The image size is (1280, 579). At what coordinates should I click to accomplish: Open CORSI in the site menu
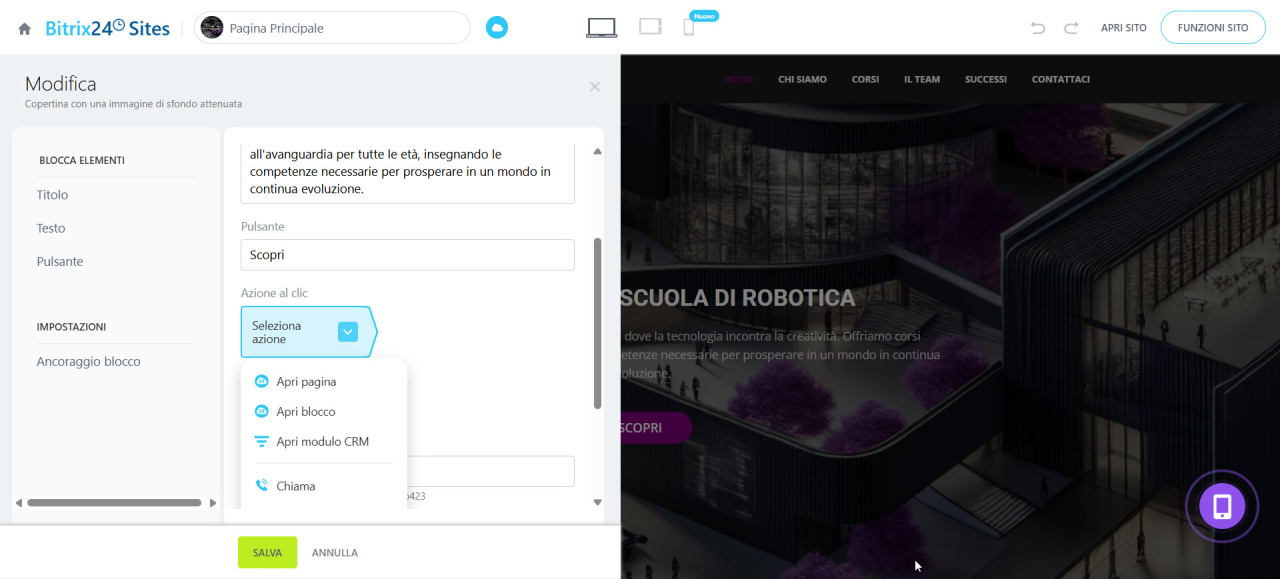865,79
